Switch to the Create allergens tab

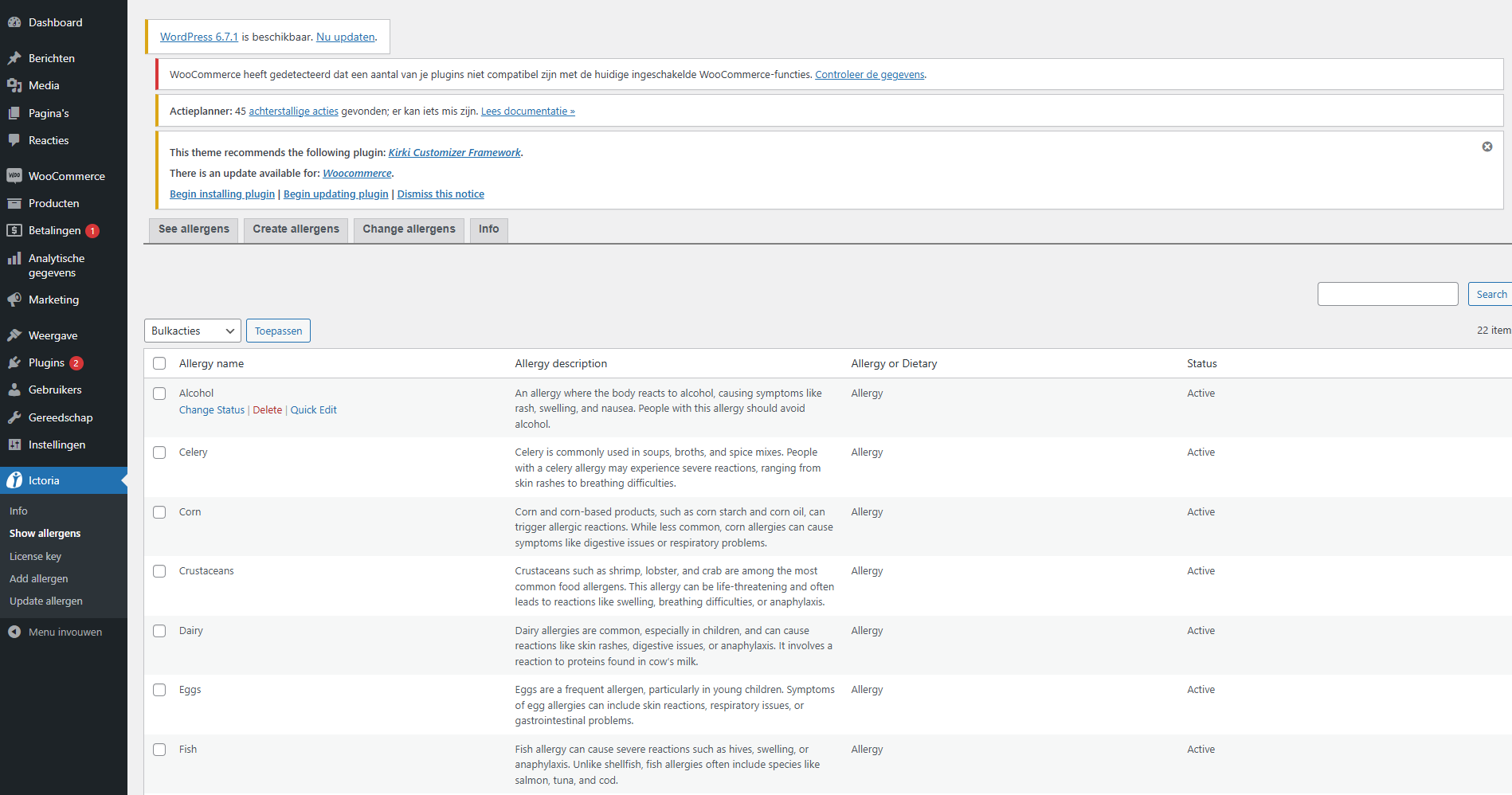coord(296,229)
